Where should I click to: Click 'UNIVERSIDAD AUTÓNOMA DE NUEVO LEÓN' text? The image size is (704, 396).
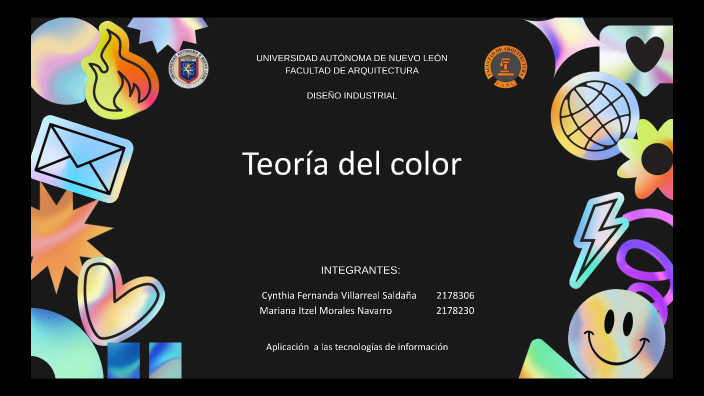352,58
